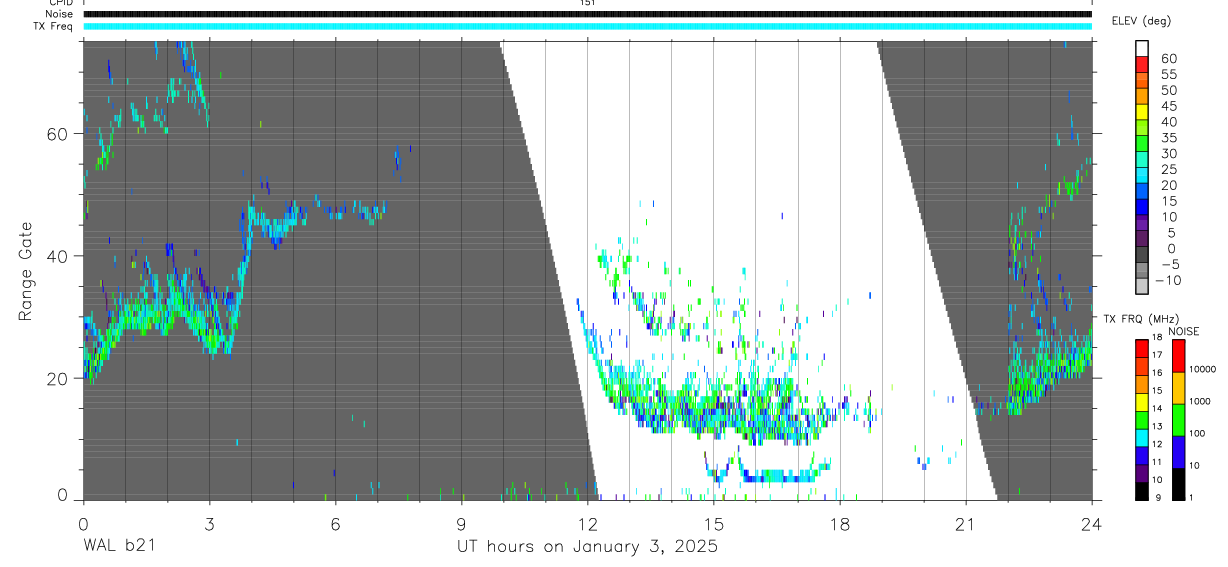
Task: Click the '45' value in the ELEV legend
Action: (x=1169, y=106)
